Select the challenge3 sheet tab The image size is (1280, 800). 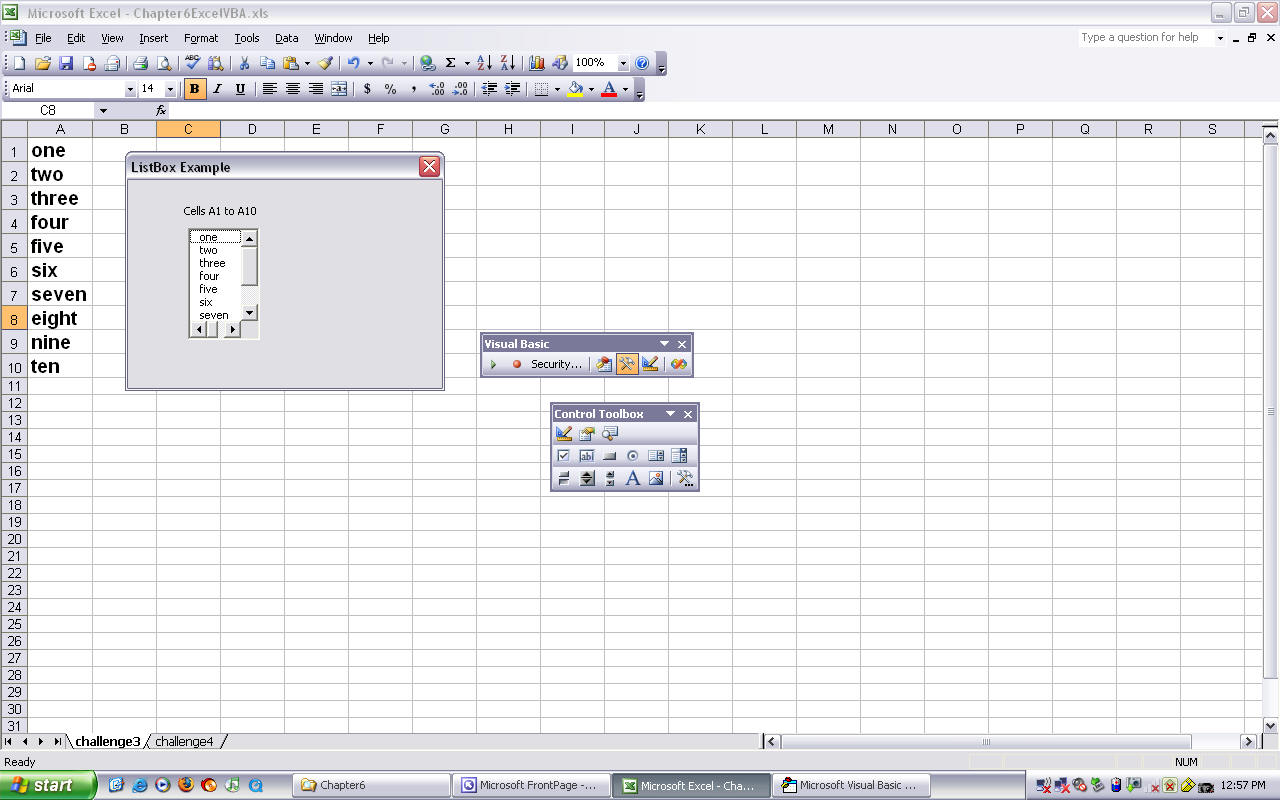coord(108,741)
